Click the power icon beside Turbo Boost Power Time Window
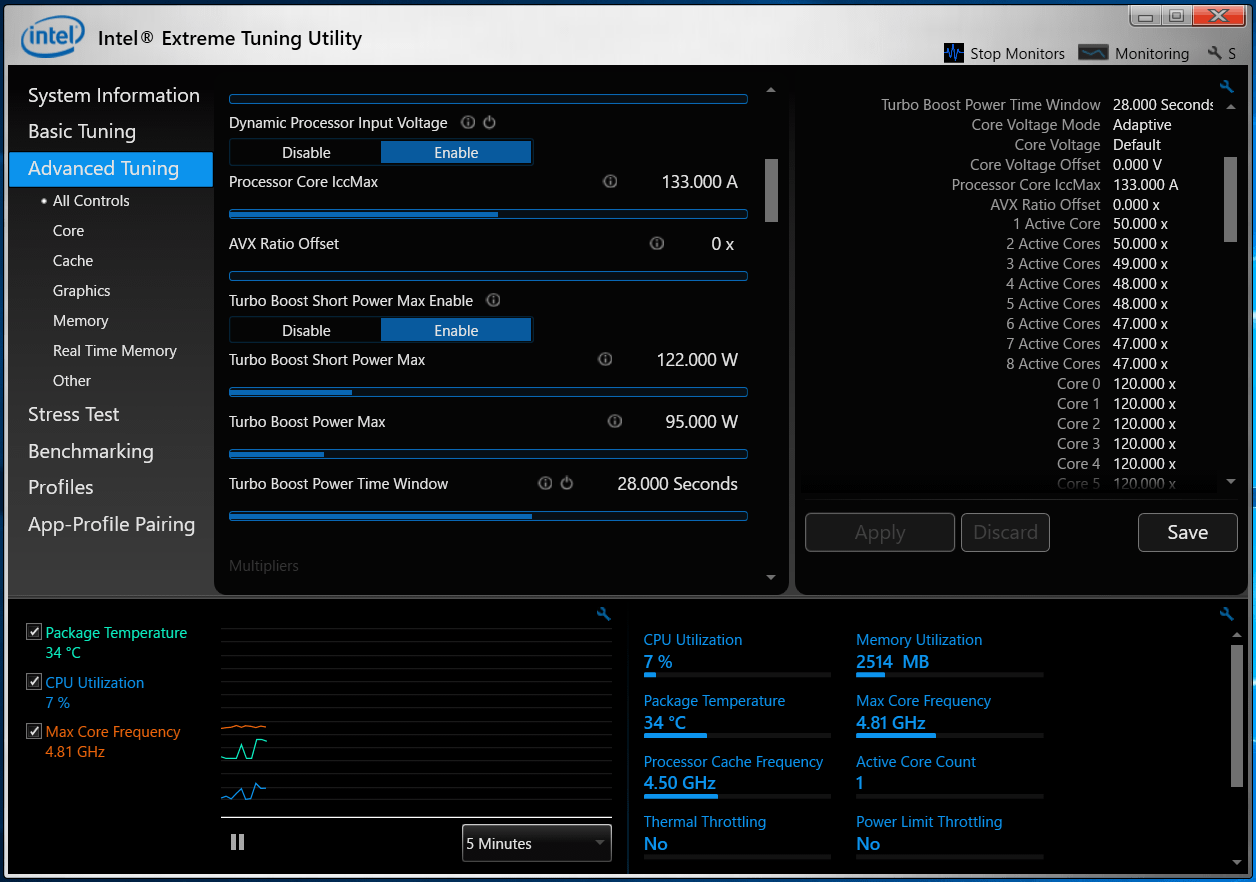Image resolution: width=1256 pixels, height=882 pixels. click(567, 483)
